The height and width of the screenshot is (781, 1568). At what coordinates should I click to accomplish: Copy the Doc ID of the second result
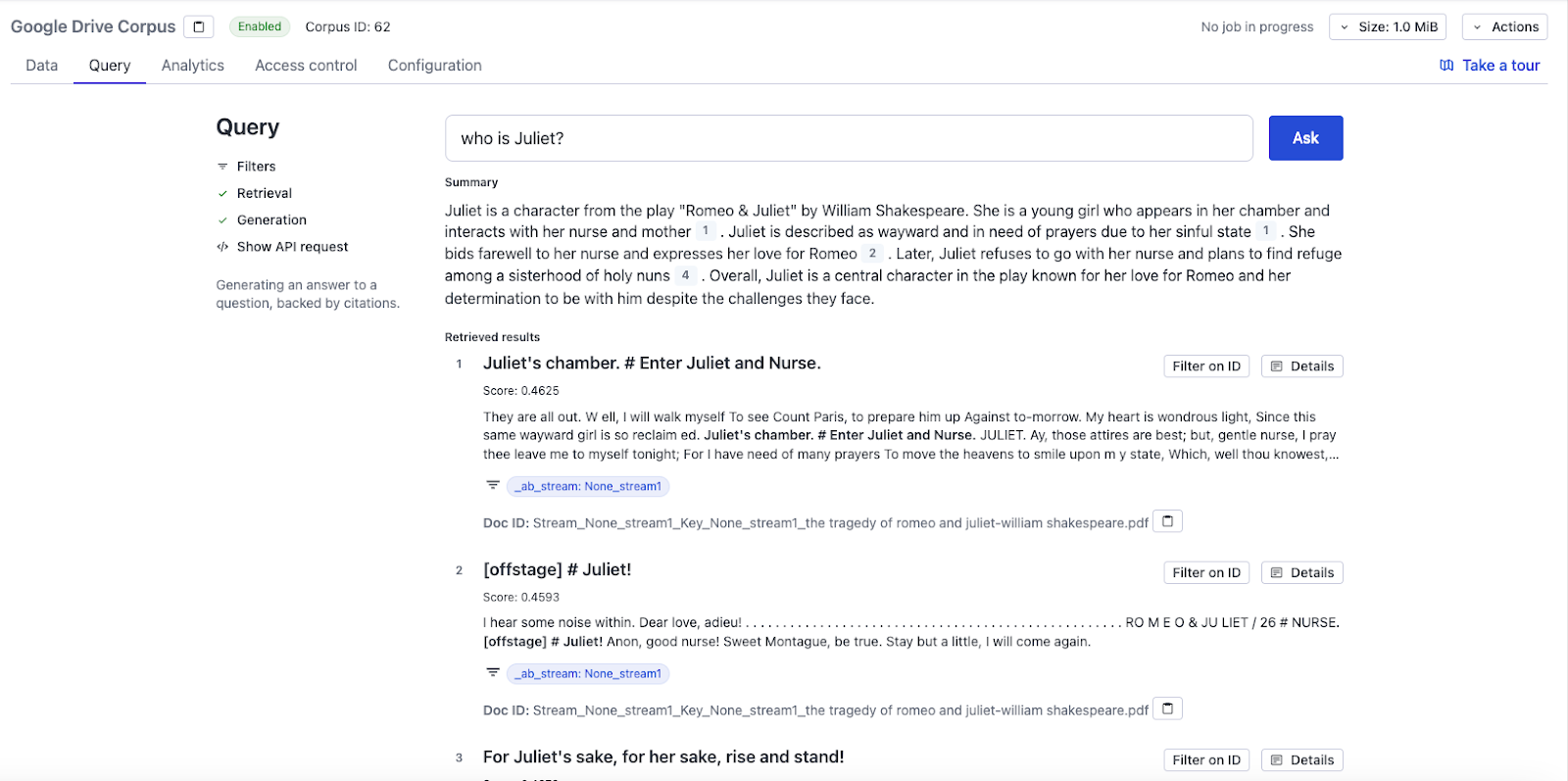(x=1166, y=708)
